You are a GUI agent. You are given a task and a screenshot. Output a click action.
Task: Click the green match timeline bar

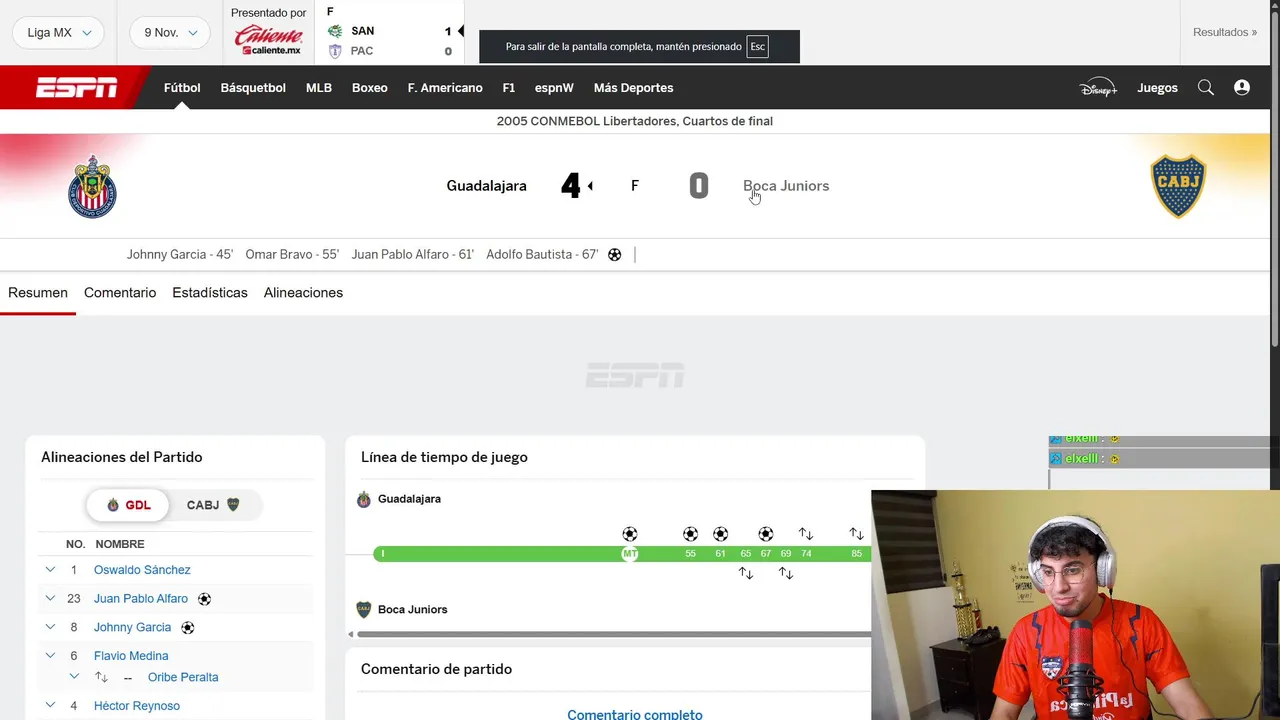[x=622, y=554]
